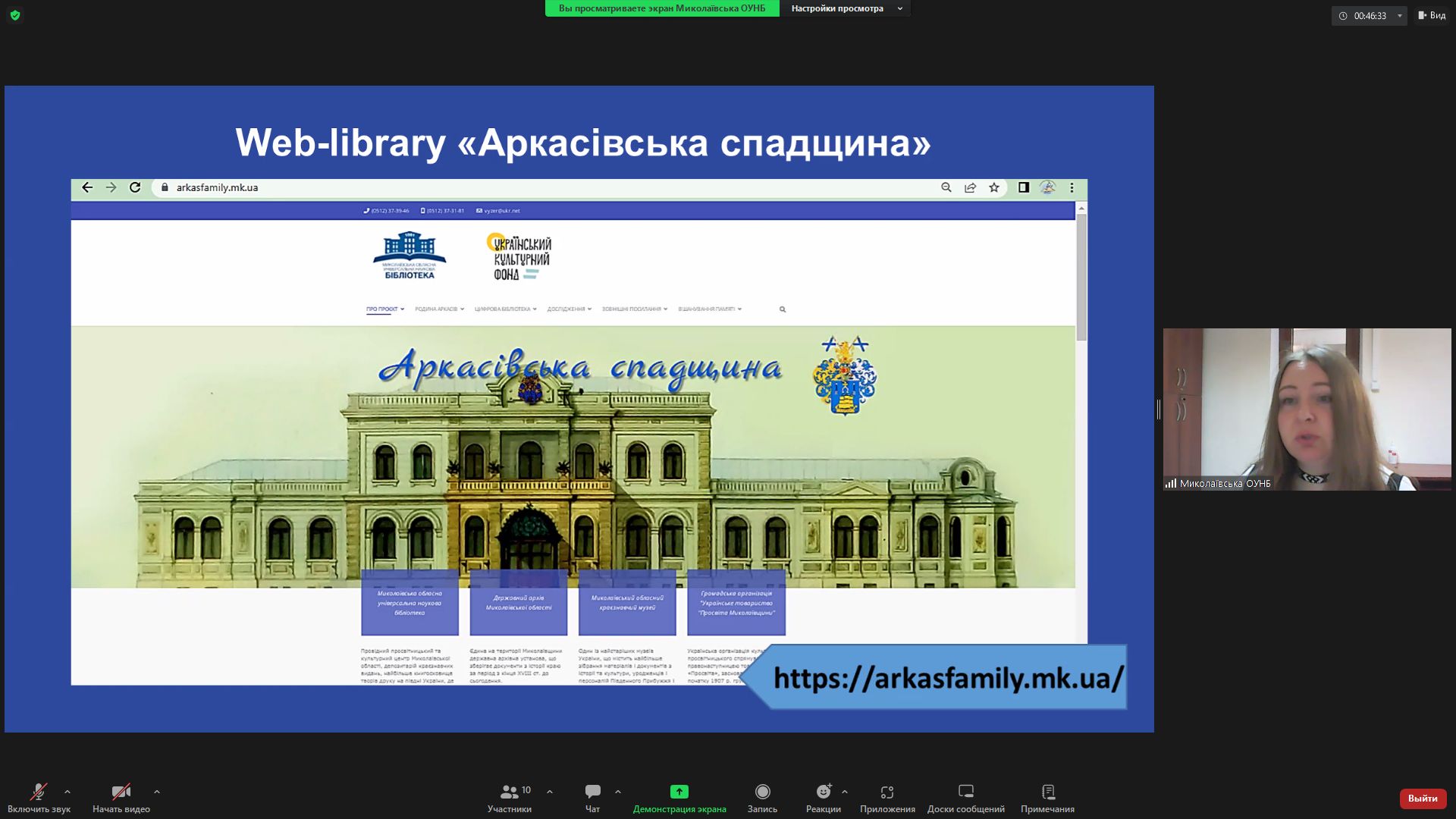Image resolution: width=1456 pixels, height=819 pixels.
Task: Expand audio options arrow next to microphone
Action: coord(67,792)
